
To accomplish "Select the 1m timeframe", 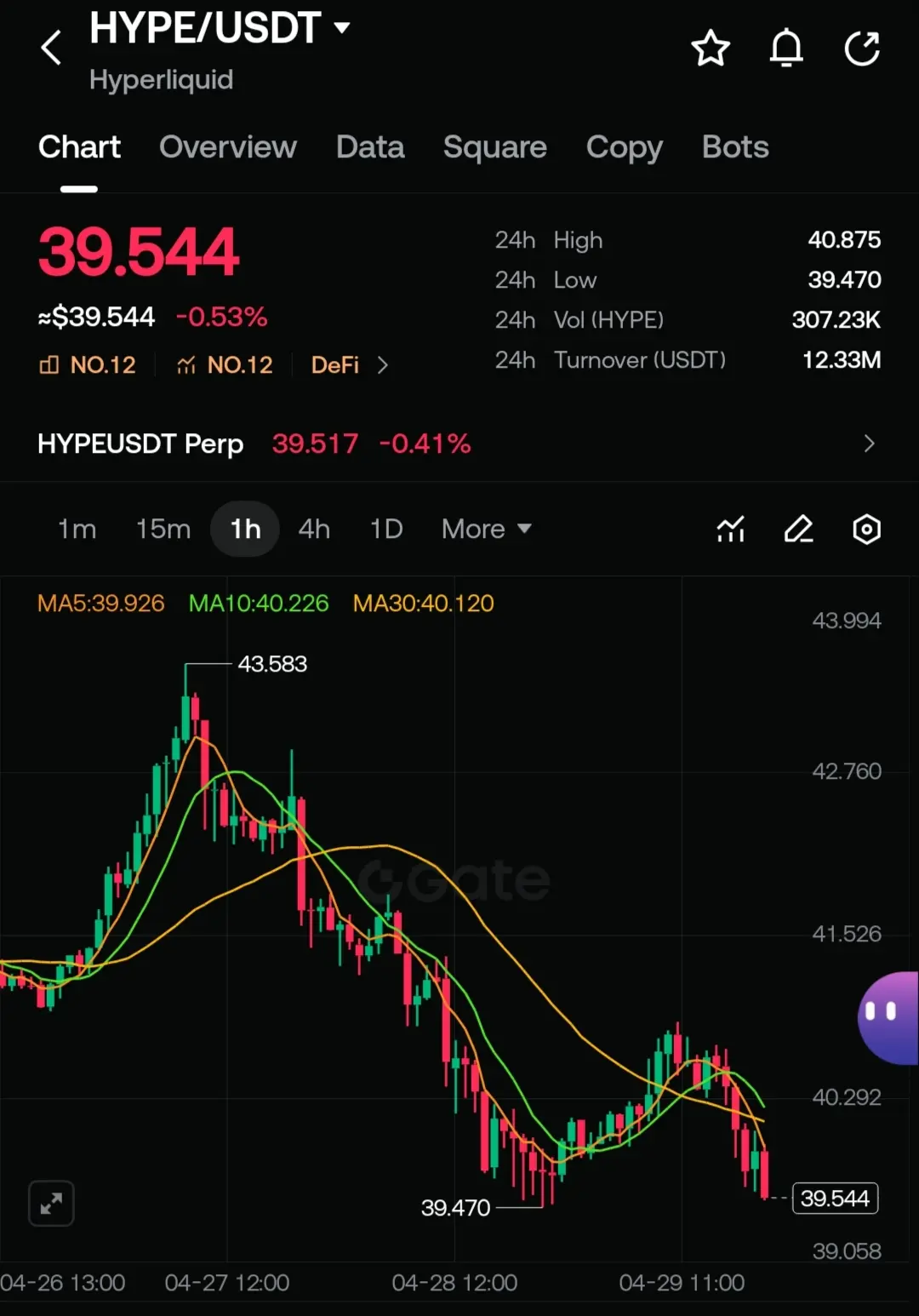I will click(77, 529).
